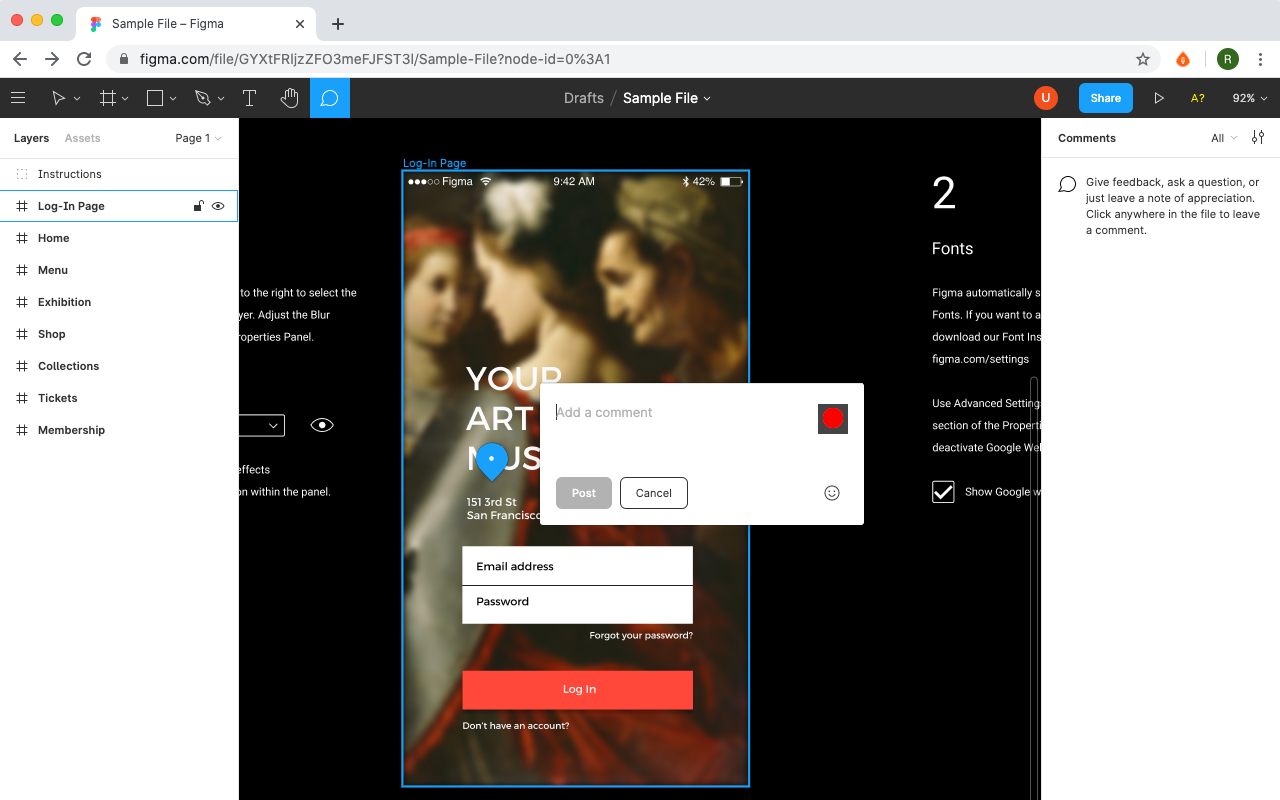Reload the Figma page
The width and height of the screenshot is (1280, 800).
84,59
